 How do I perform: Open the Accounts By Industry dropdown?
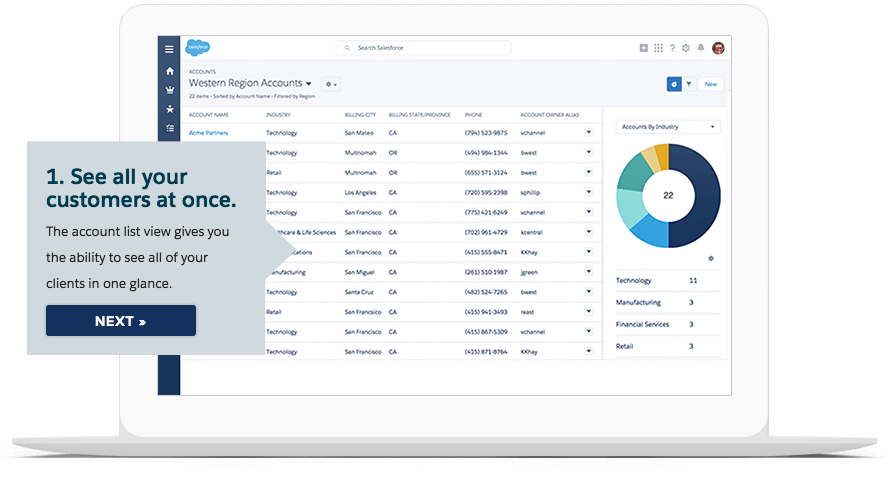pyautogui.click(x=668, y=127)
